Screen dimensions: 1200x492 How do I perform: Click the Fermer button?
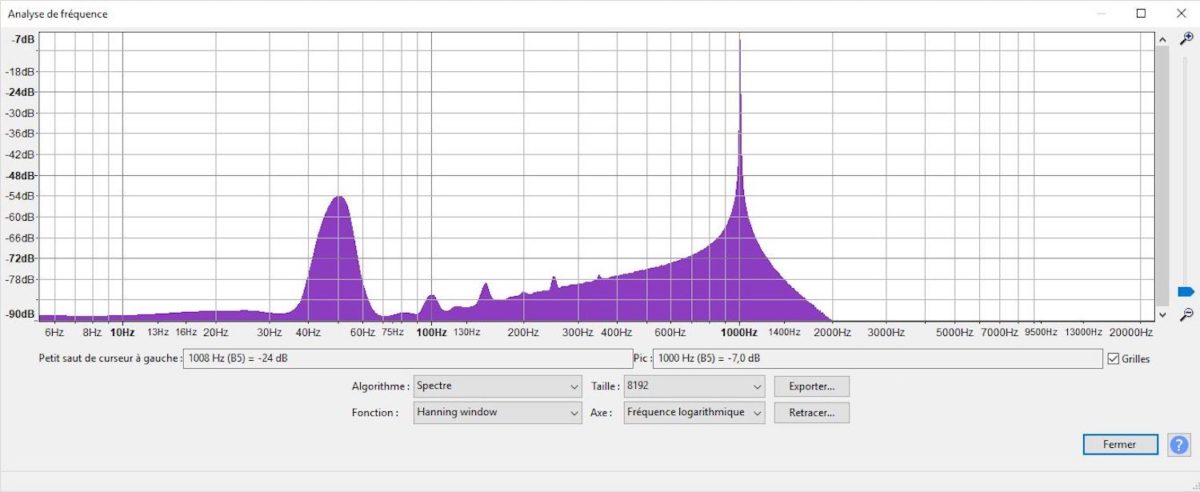[1121, 444]
